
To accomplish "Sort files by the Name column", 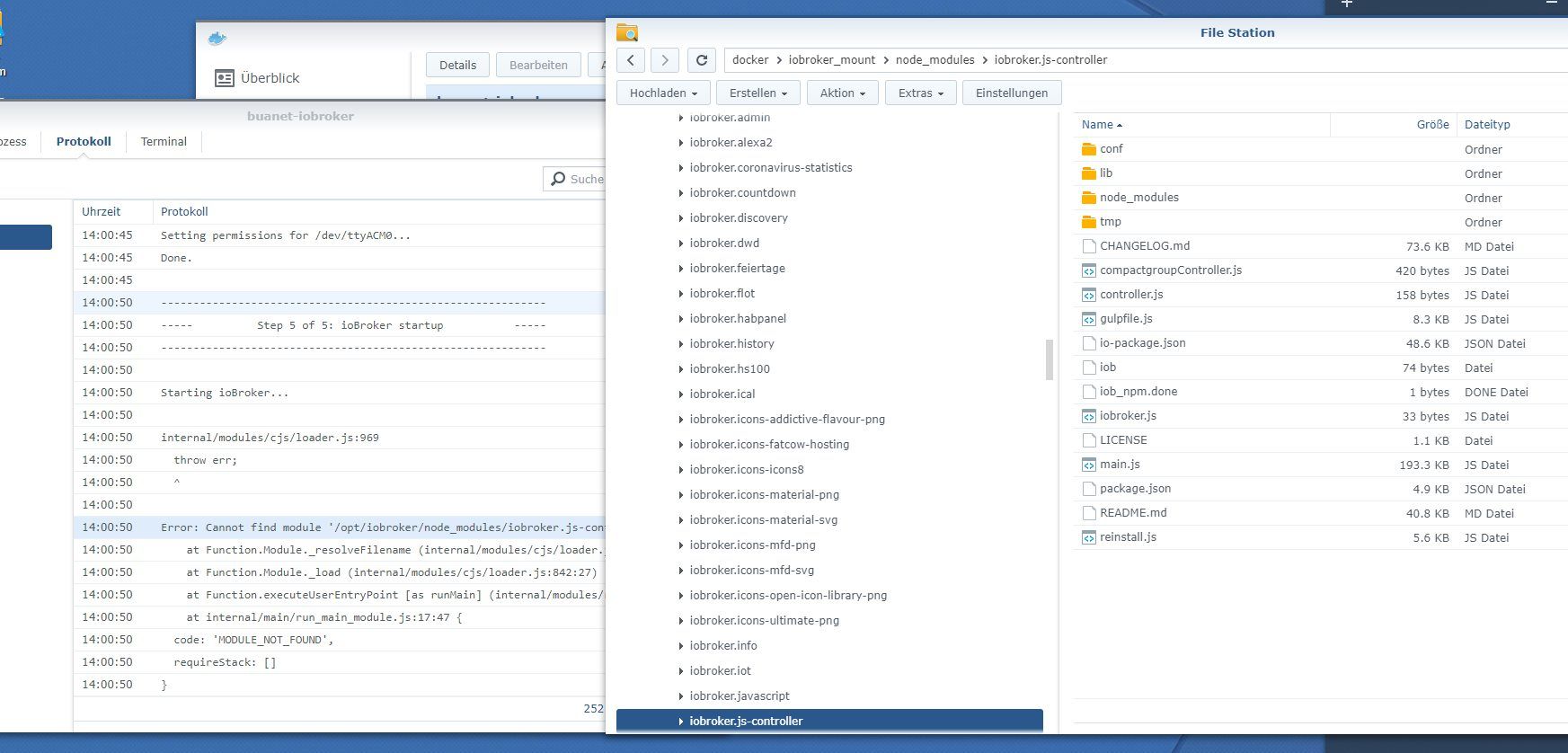I will point(1102,125).
